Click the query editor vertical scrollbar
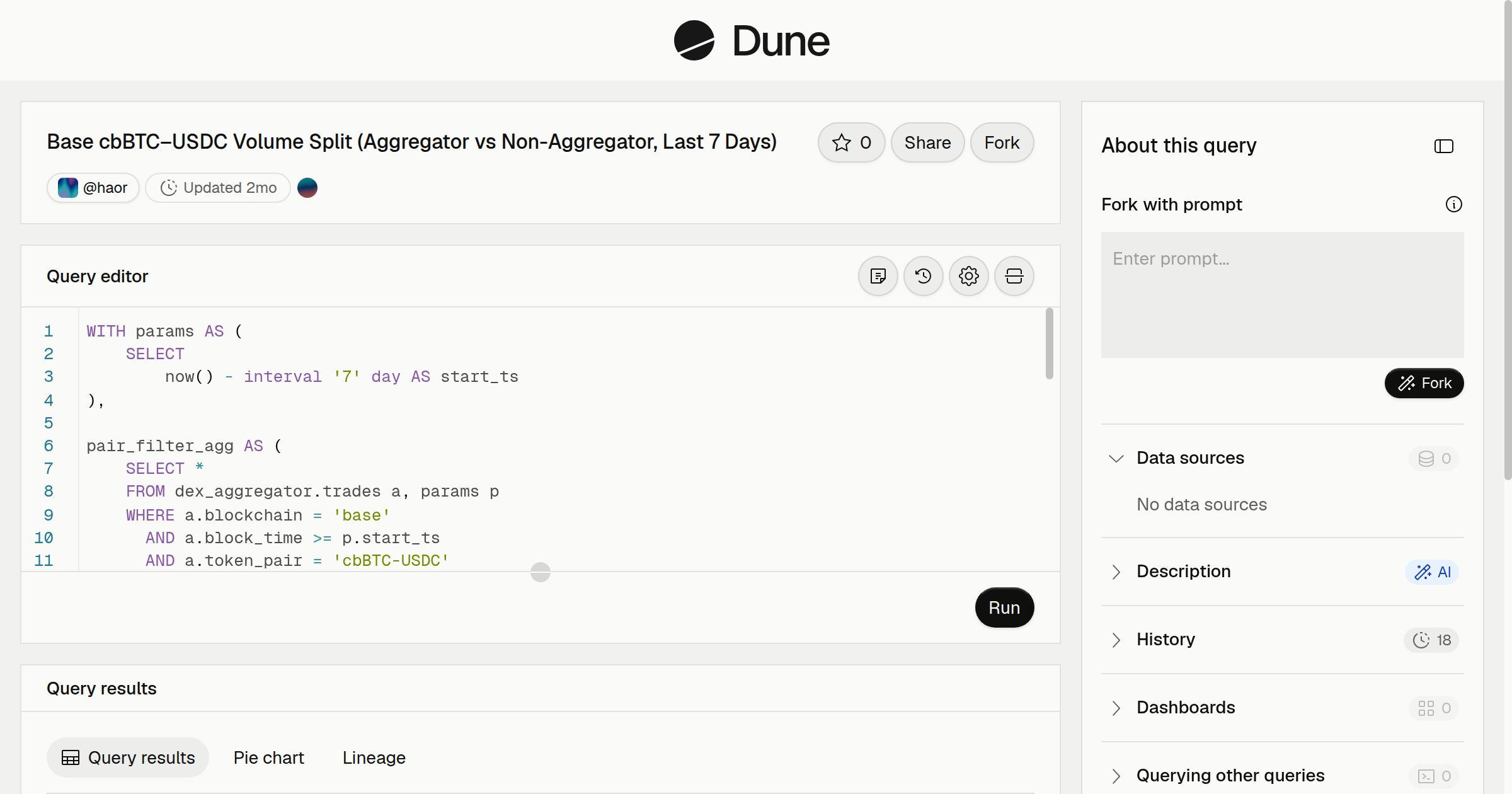Image resolution: width=1512 pixels, height=794 pixels. pos(1049,343)
